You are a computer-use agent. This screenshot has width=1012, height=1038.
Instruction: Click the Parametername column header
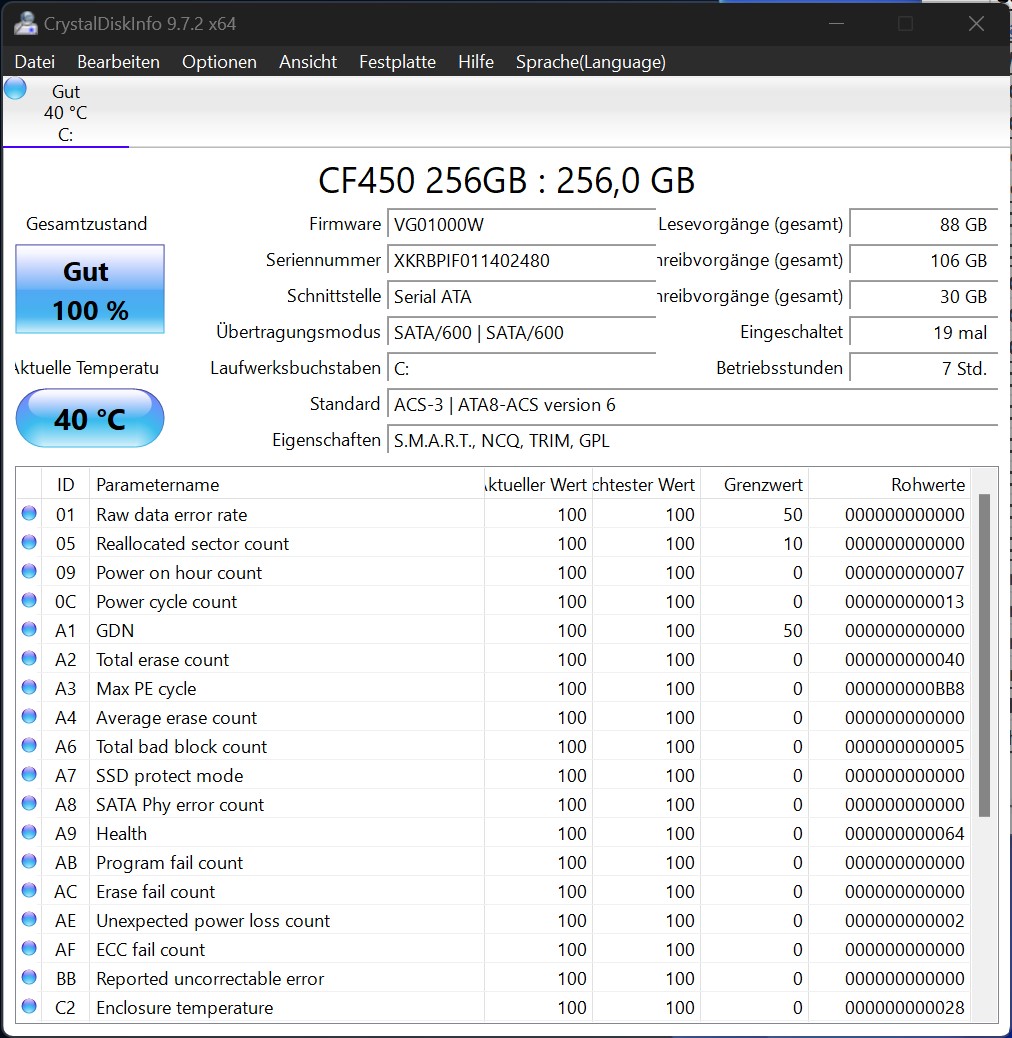point(287,485)
